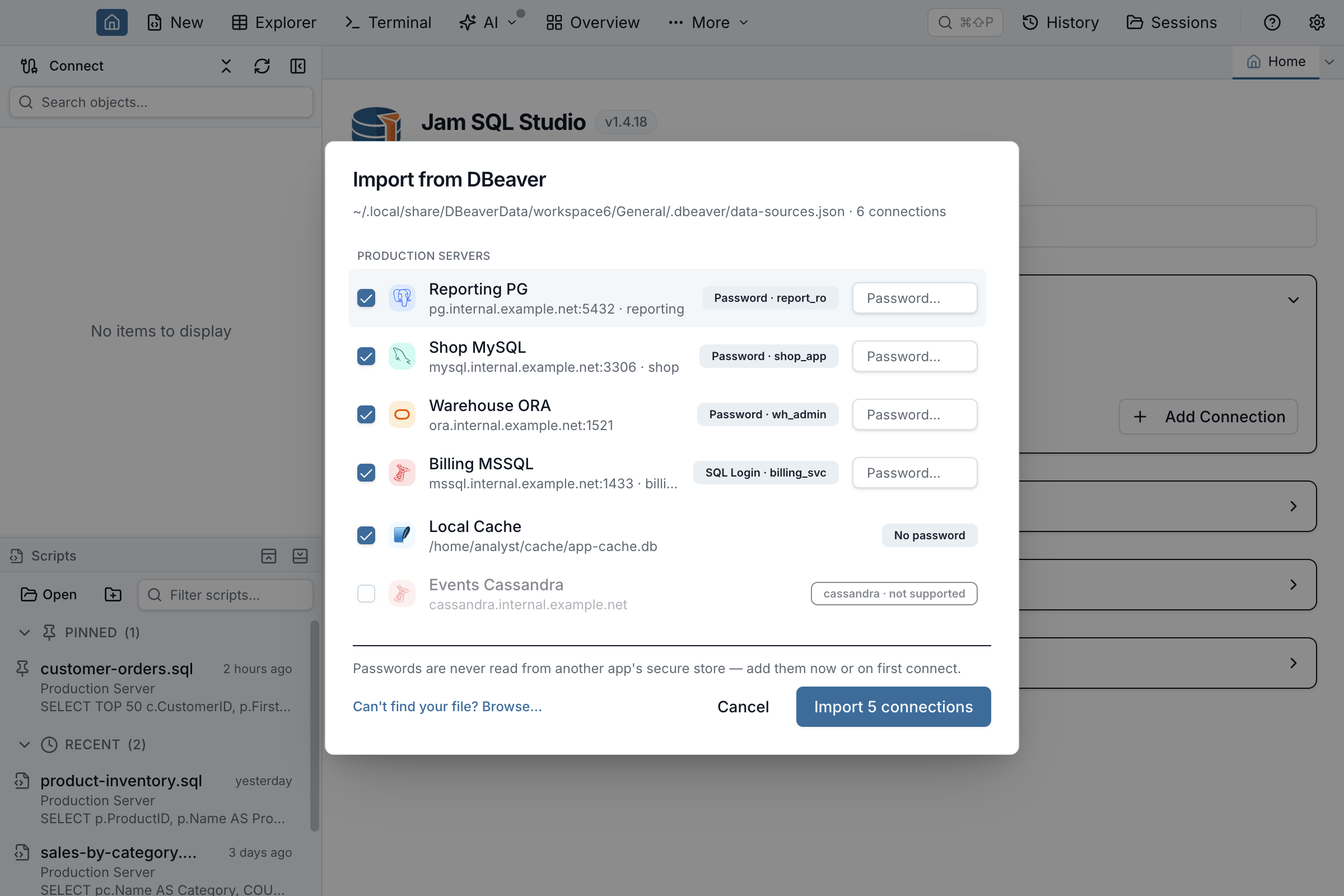Click the Events Cassandra database icon

pos(402,594)
